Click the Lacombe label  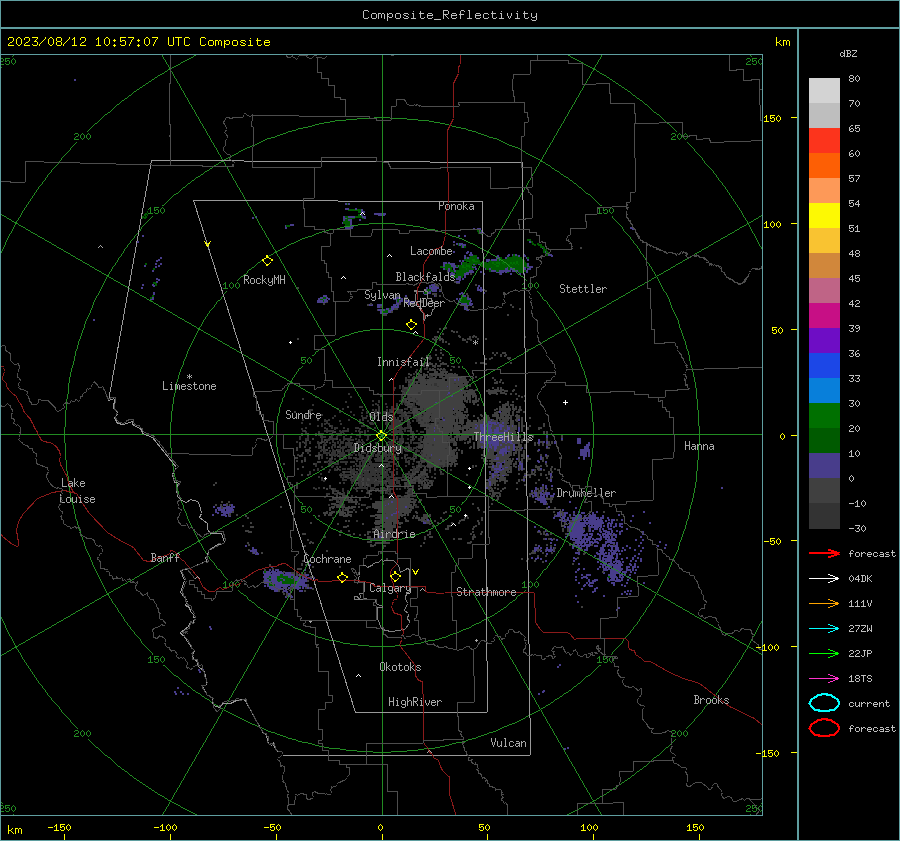click(431, 251)
